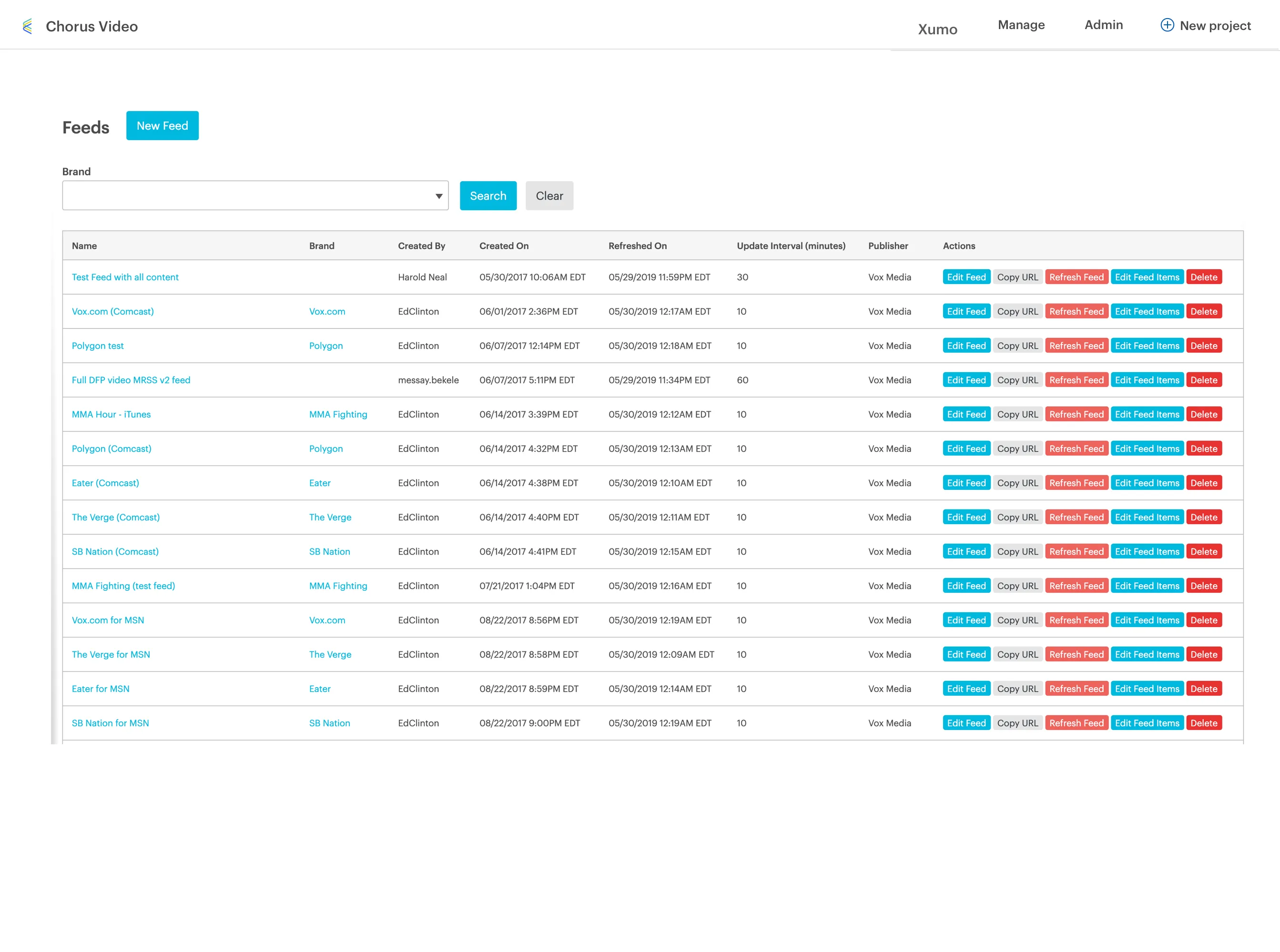Go to Chorus Video home title
Image resolution: width=1280 pixels, height=952 pixels.
point(91,27)
